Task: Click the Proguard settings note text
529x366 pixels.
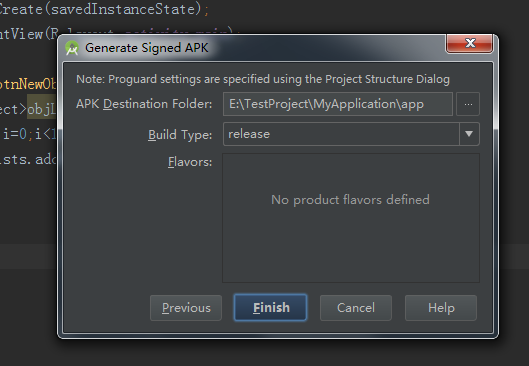Action: click(263, 79)
